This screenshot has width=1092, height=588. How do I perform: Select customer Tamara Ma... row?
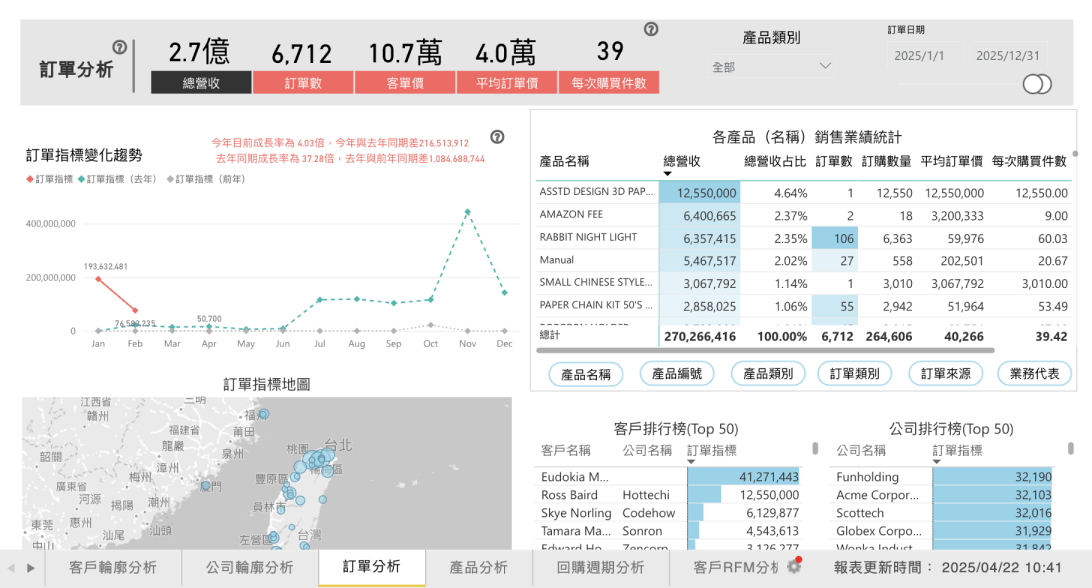(670, 531)
